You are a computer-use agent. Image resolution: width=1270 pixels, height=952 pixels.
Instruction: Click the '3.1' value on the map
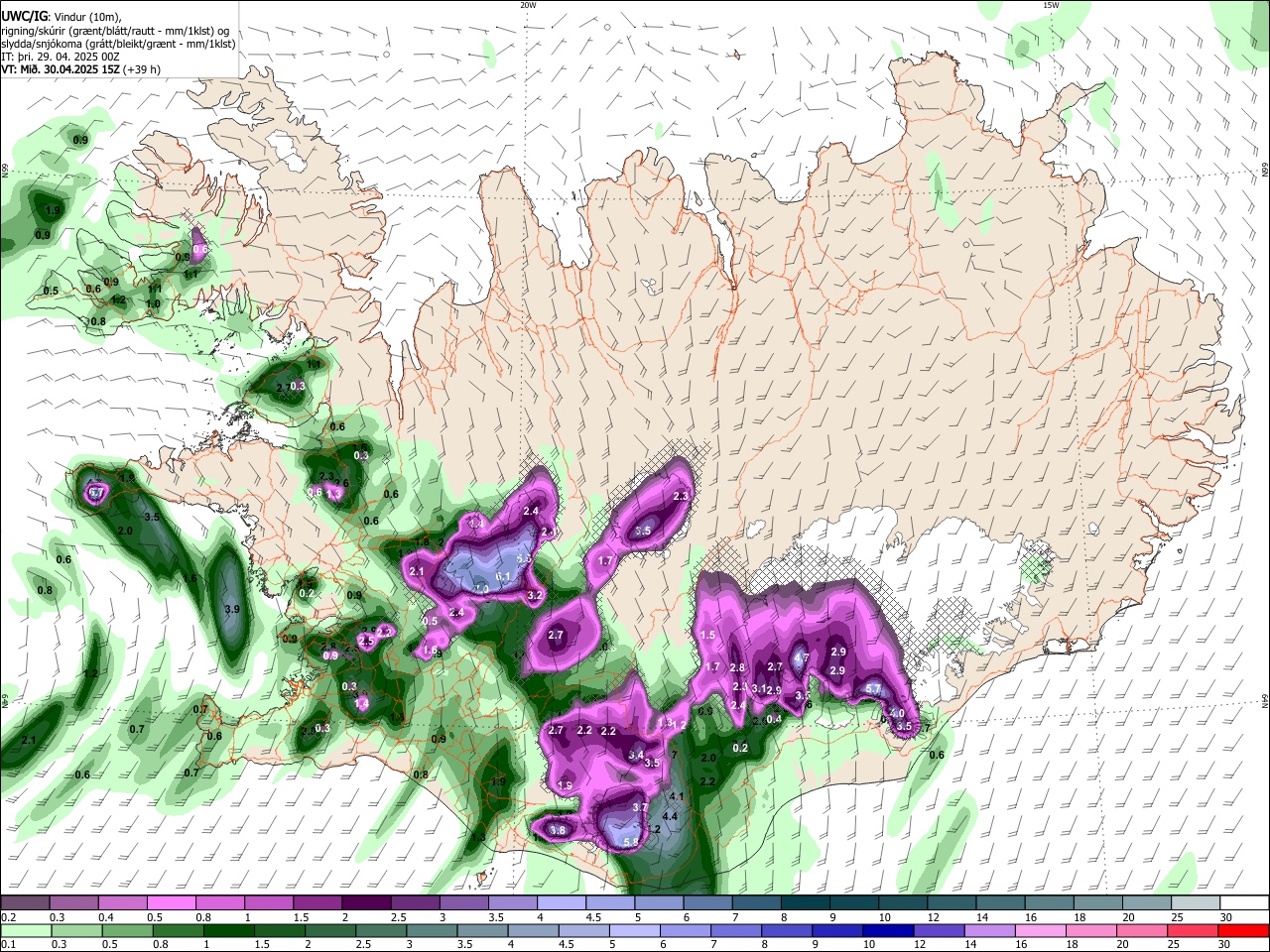759,689
